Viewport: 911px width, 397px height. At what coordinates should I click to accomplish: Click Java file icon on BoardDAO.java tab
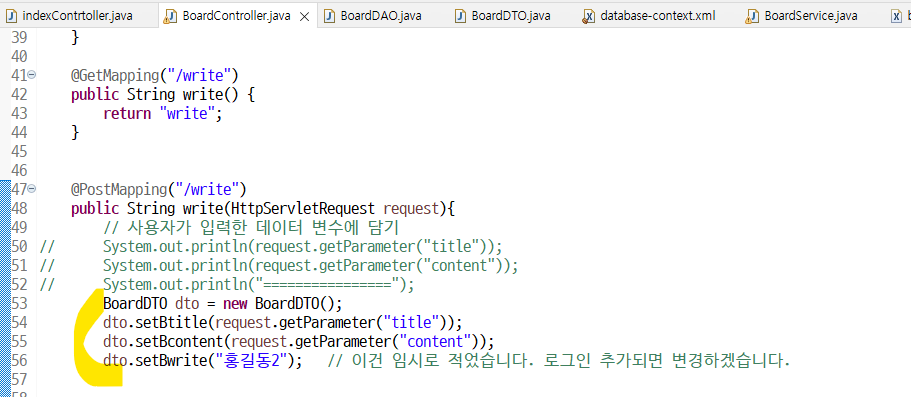[329, 16]
